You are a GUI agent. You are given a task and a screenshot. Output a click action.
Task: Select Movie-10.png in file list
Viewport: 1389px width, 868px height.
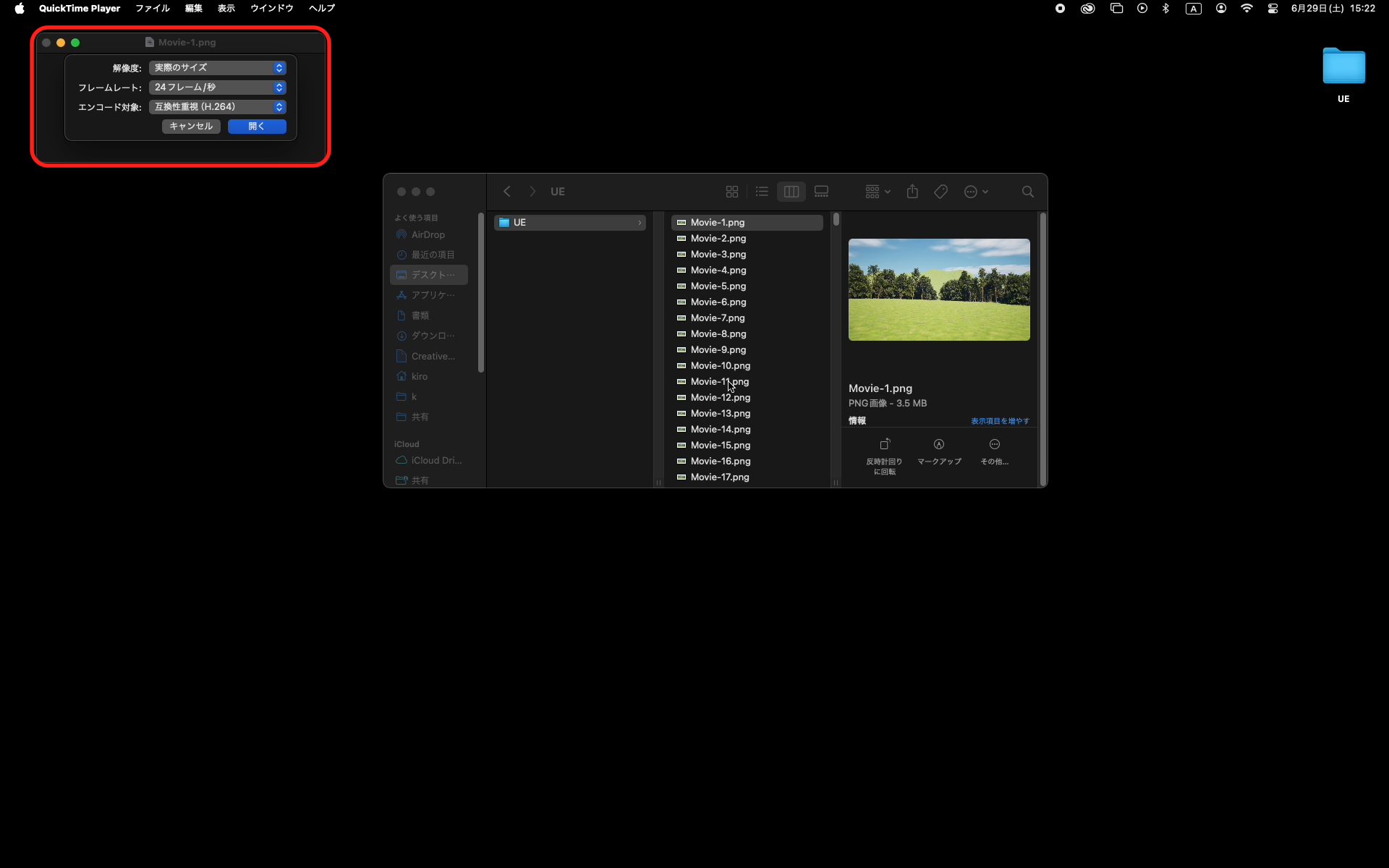(x=747, y=366)
